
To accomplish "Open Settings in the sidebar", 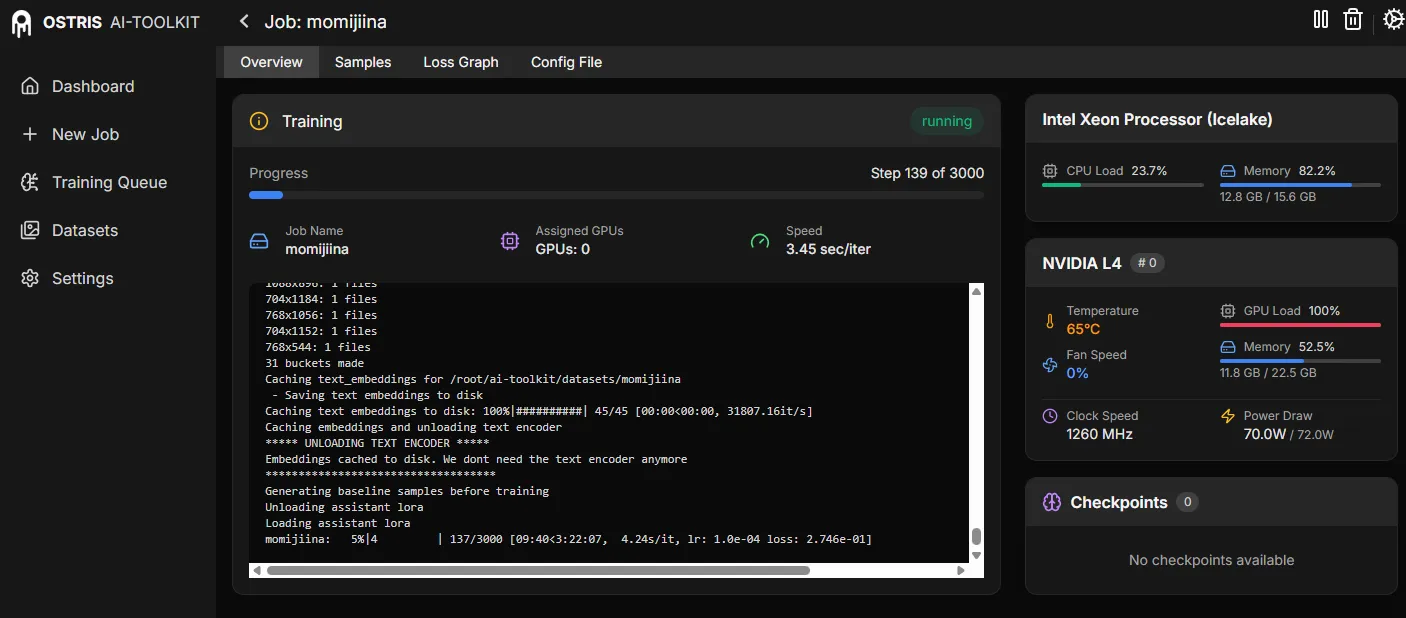I will [x=82, y=278].
